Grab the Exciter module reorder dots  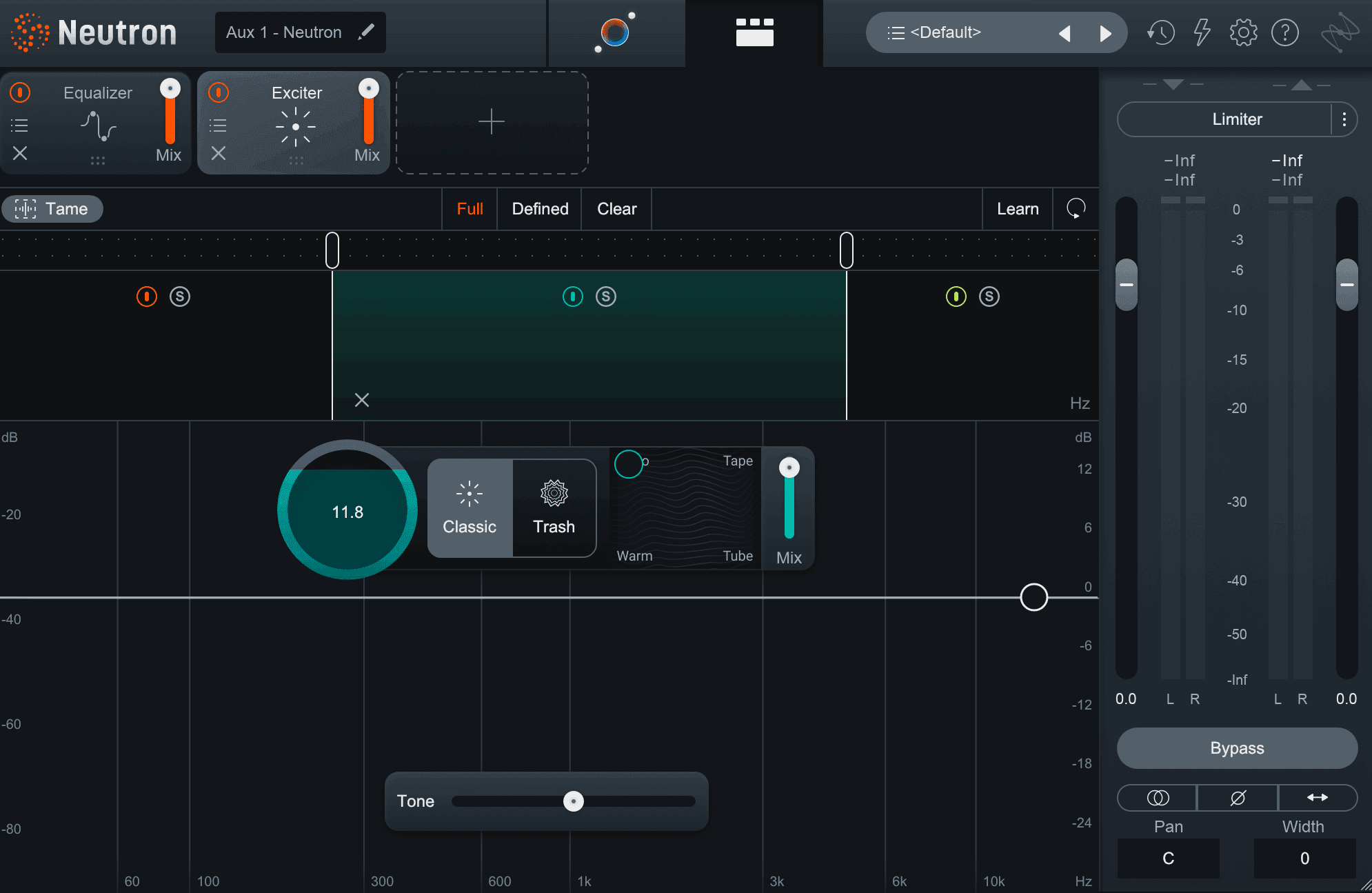[296, 161]
